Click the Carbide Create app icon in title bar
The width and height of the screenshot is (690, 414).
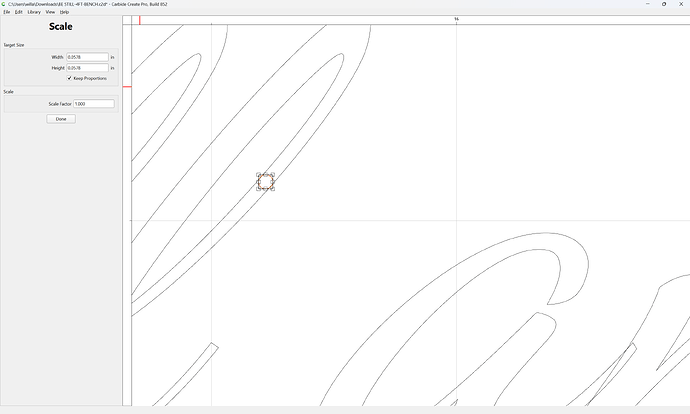pos(4,4)
